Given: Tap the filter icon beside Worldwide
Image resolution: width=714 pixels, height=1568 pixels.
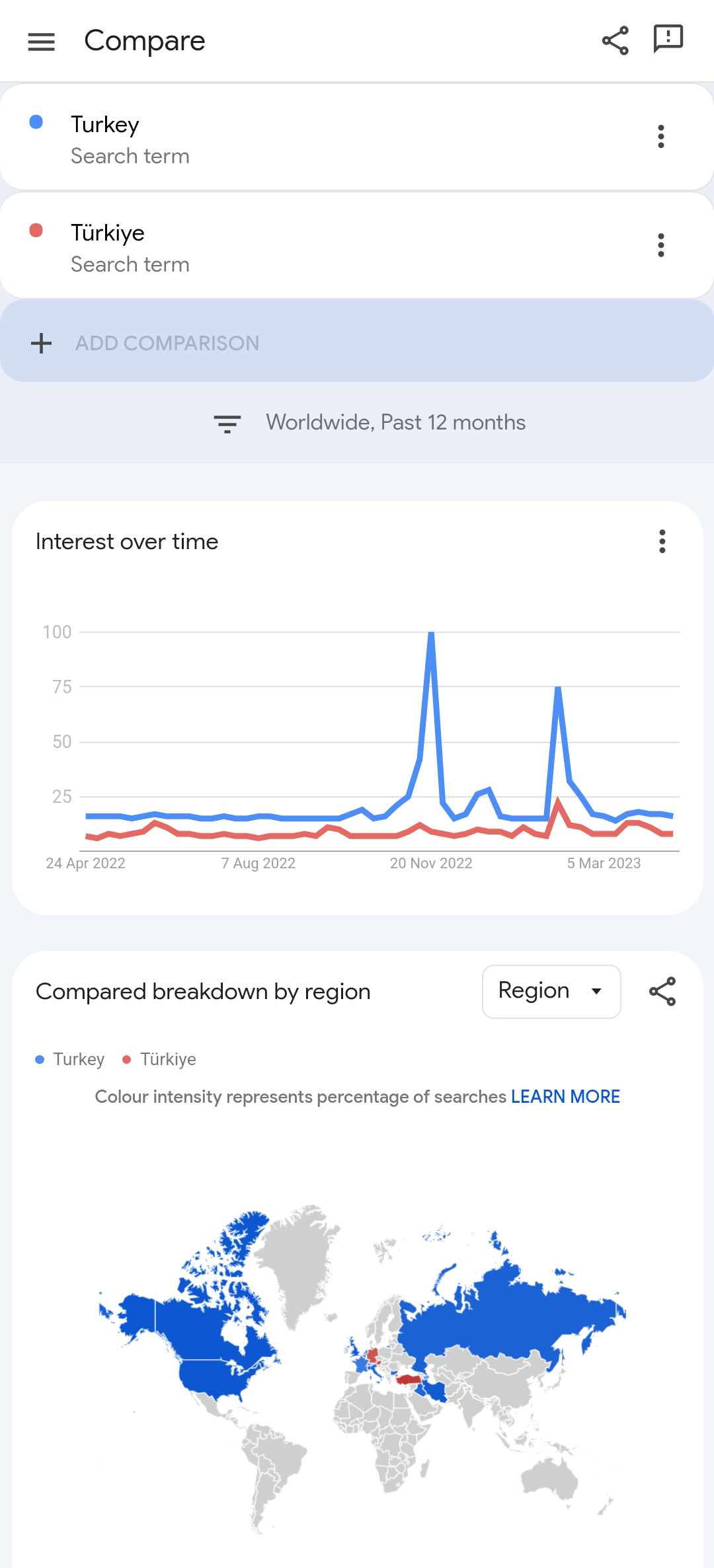Looking at the screenshot, I should (x=227, y=423).
